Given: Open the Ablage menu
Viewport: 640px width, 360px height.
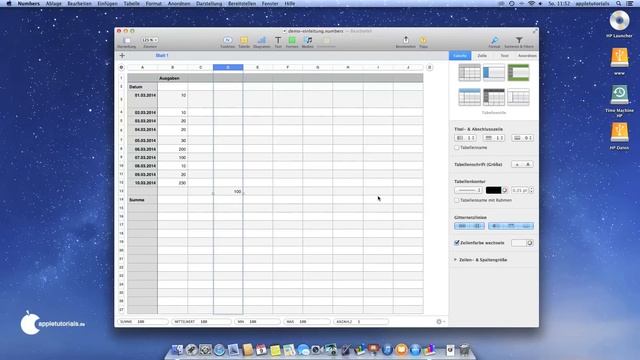Looking at the screenshot, I should (53, 3).
